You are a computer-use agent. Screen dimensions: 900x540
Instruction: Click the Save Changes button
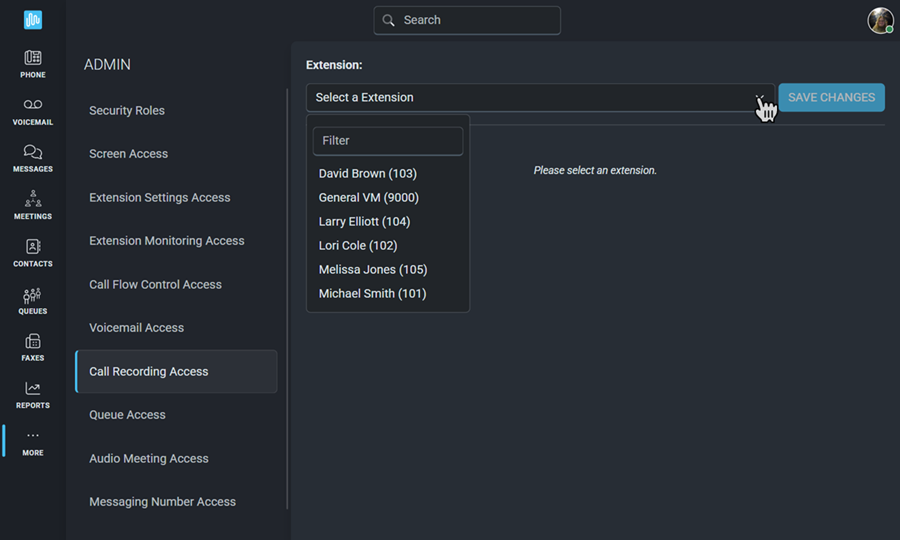point(831,98)
